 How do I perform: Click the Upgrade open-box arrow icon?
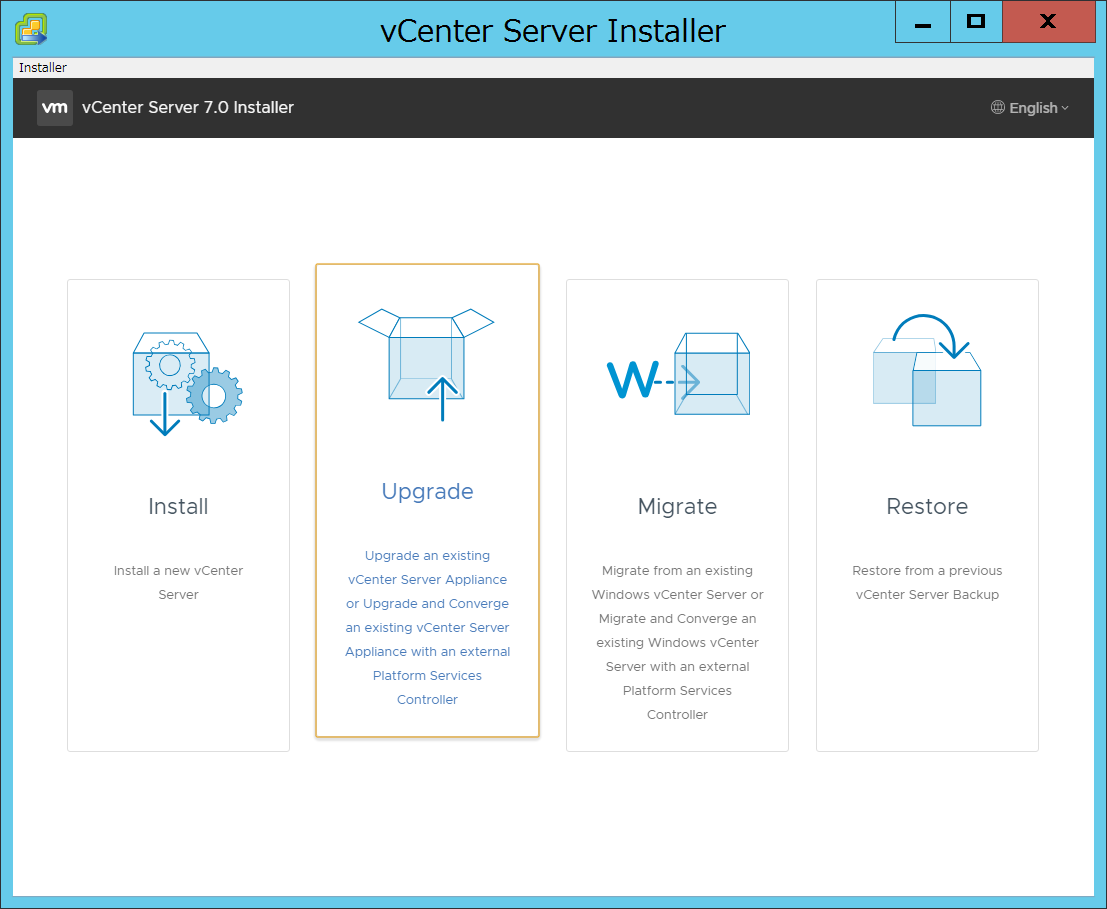point(426,364)
